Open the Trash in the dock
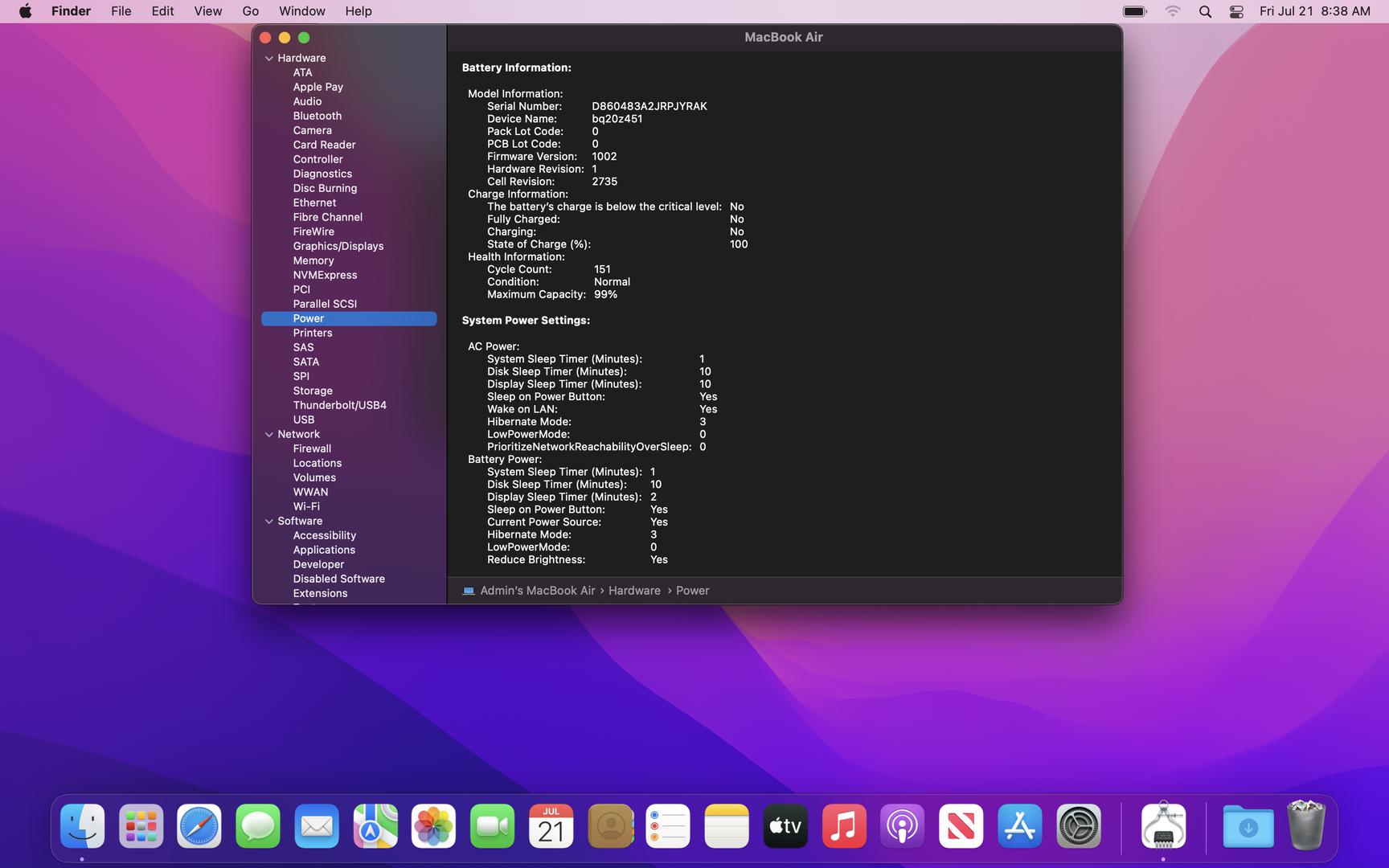The image size is (1389, 868). pos(1306,825)
